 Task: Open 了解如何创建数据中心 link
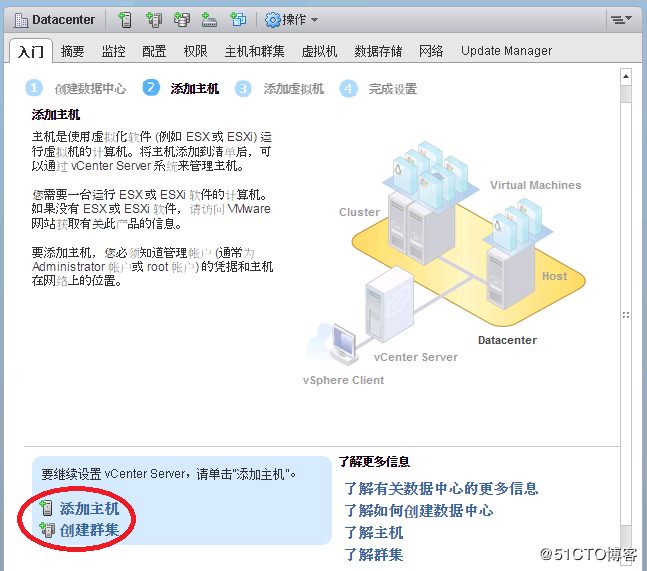419,510
